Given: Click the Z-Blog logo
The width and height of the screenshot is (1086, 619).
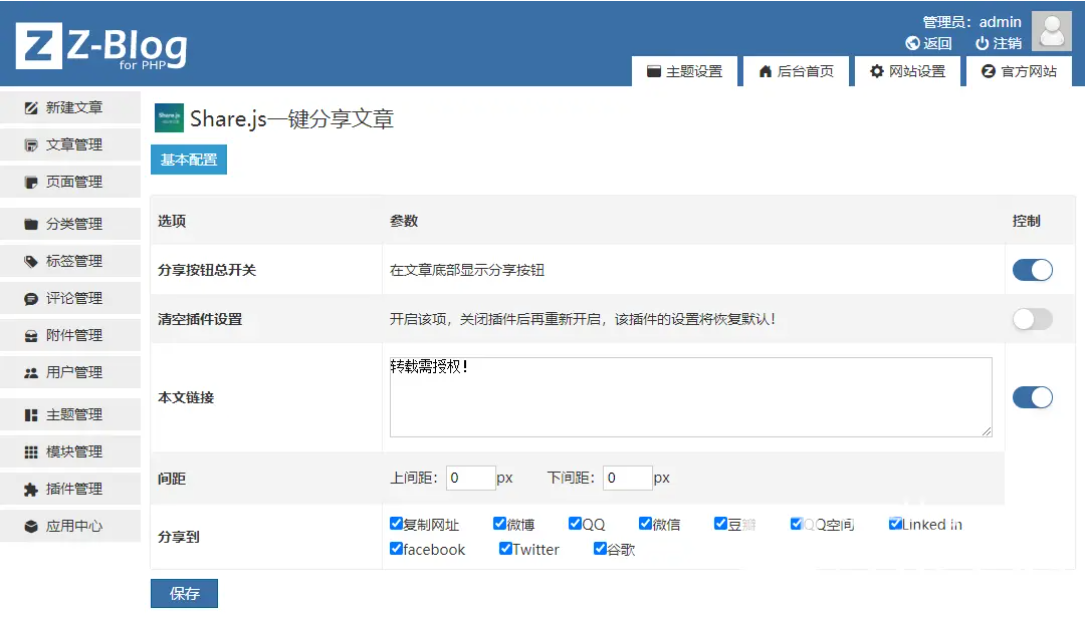Looking at the screenshot, I should point(102,46).
